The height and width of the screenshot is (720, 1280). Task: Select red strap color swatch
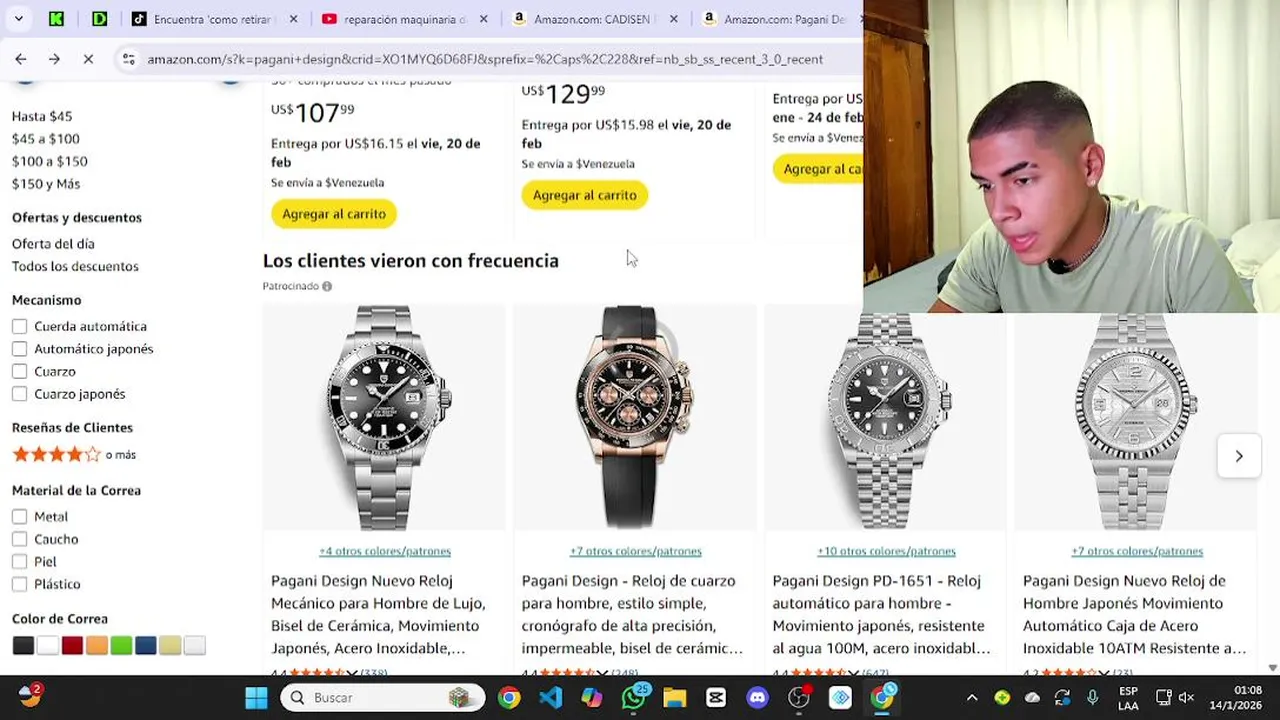point(72,646)
